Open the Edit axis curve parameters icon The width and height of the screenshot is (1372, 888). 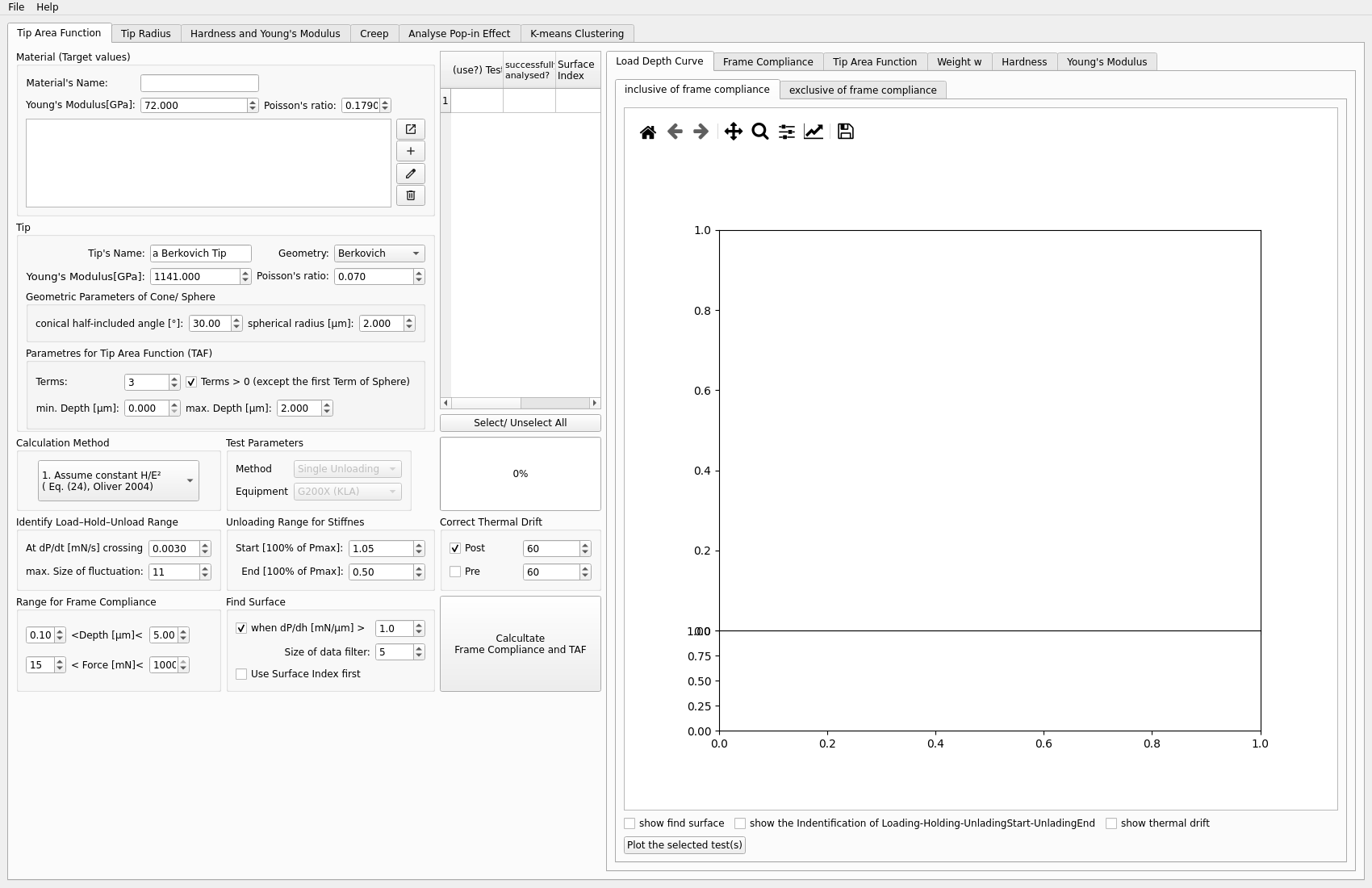click(813, 132)
